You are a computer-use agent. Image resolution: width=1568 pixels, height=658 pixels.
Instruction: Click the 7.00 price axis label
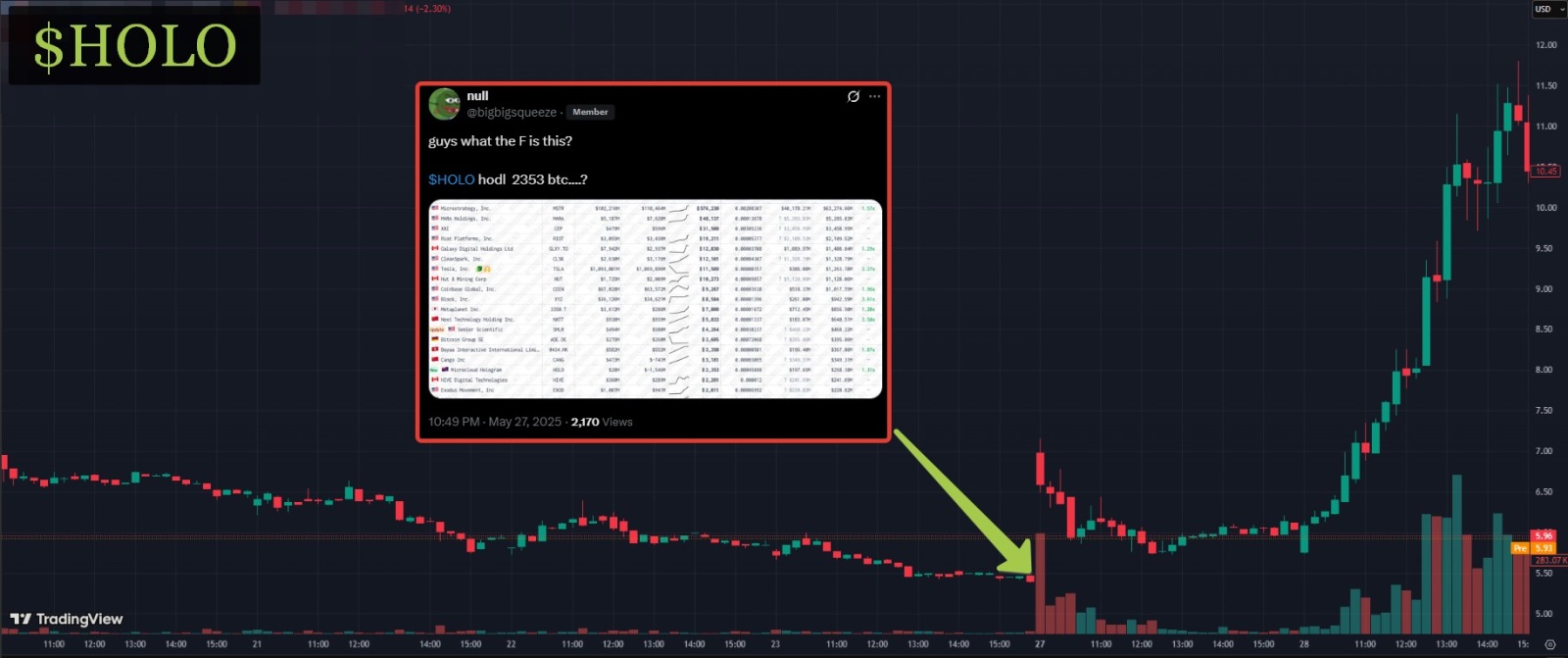pyautogui.click(x=1543, y=452)
